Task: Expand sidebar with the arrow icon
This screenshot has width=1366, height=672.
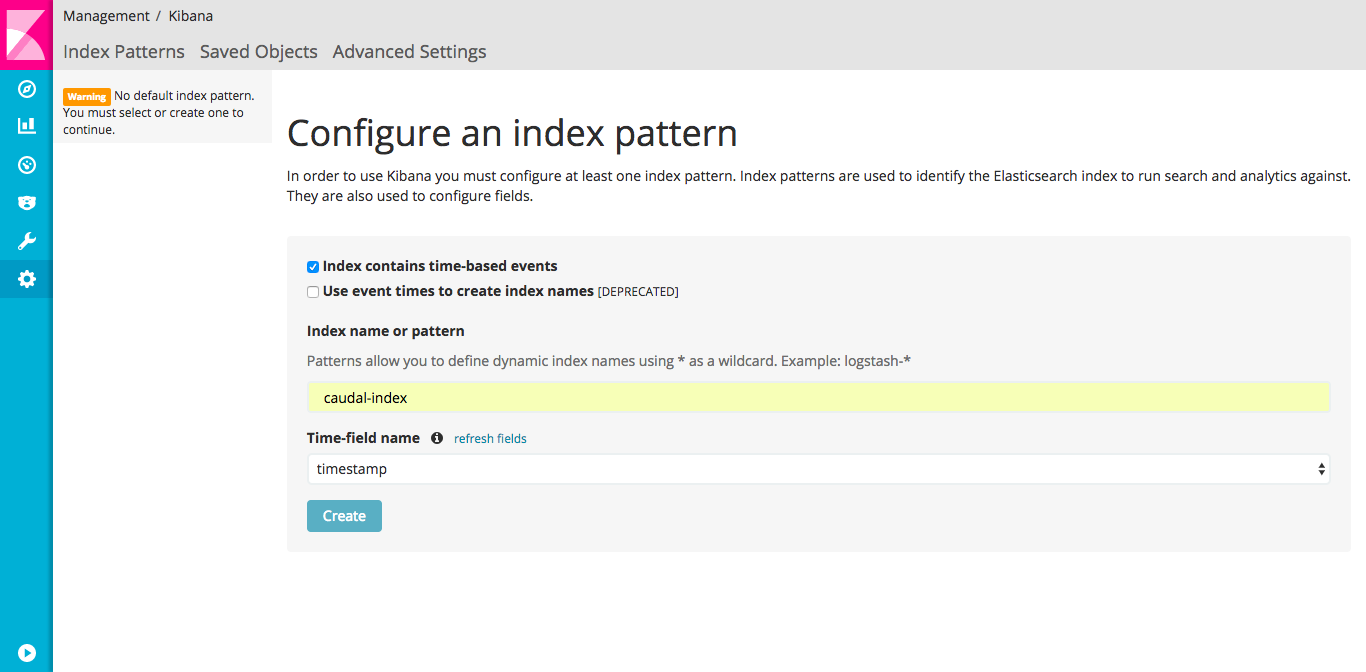Action: tap(27, 653)
